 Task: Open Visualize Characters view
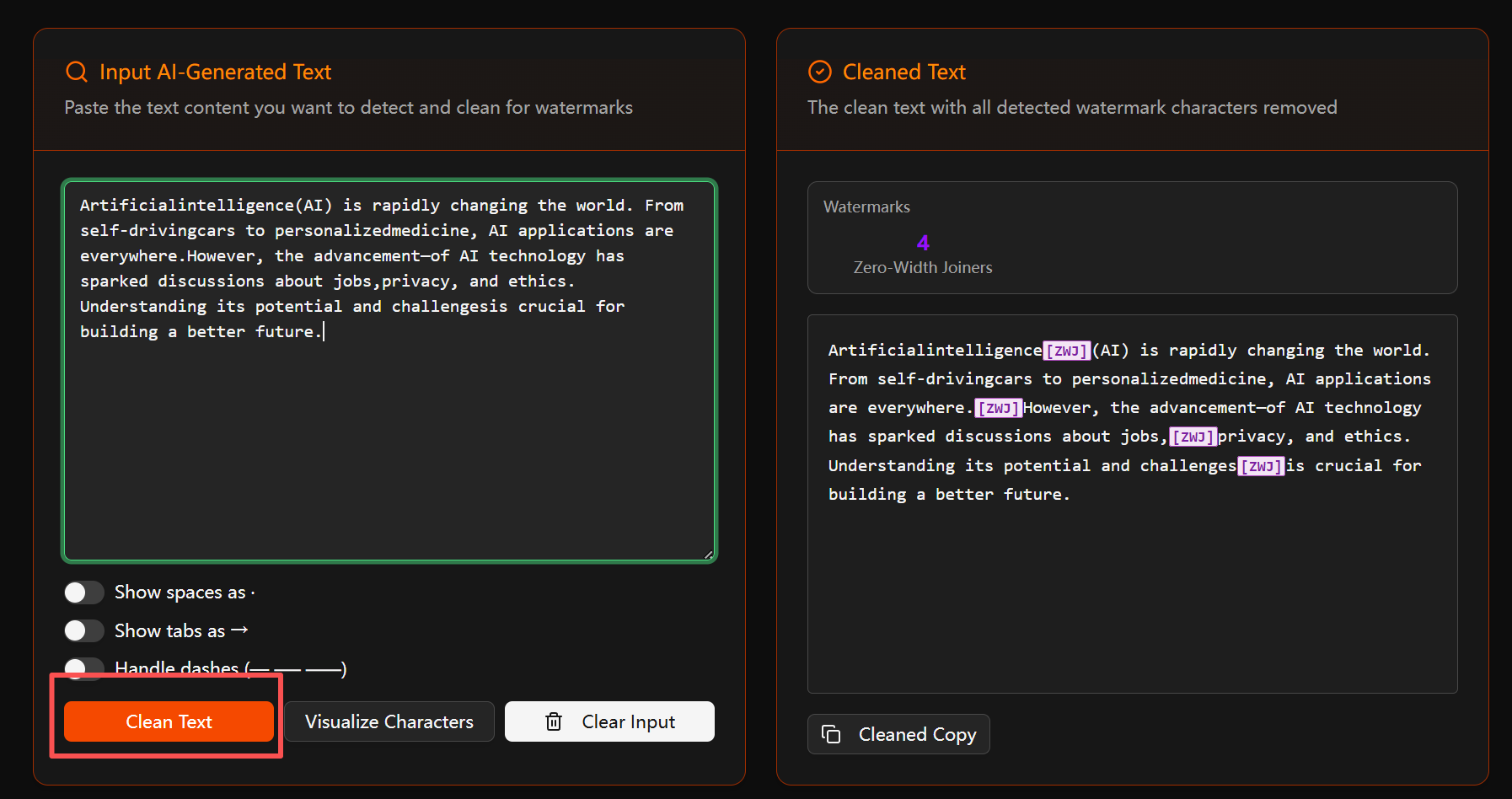(x=389, y=721)
